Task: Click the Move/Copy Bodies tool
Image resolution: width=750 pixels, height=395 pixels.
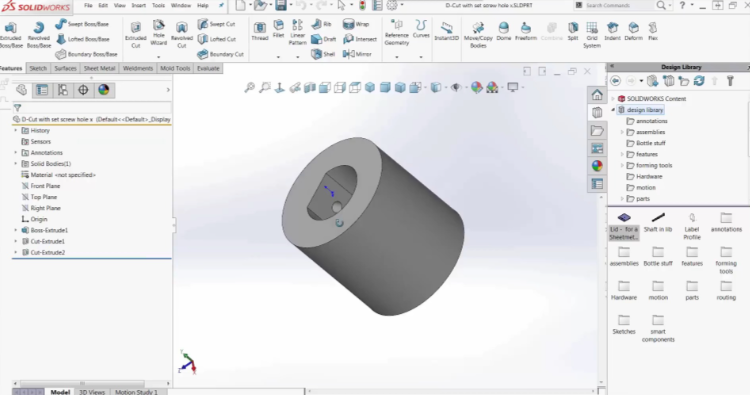Action: pos(478,34)
